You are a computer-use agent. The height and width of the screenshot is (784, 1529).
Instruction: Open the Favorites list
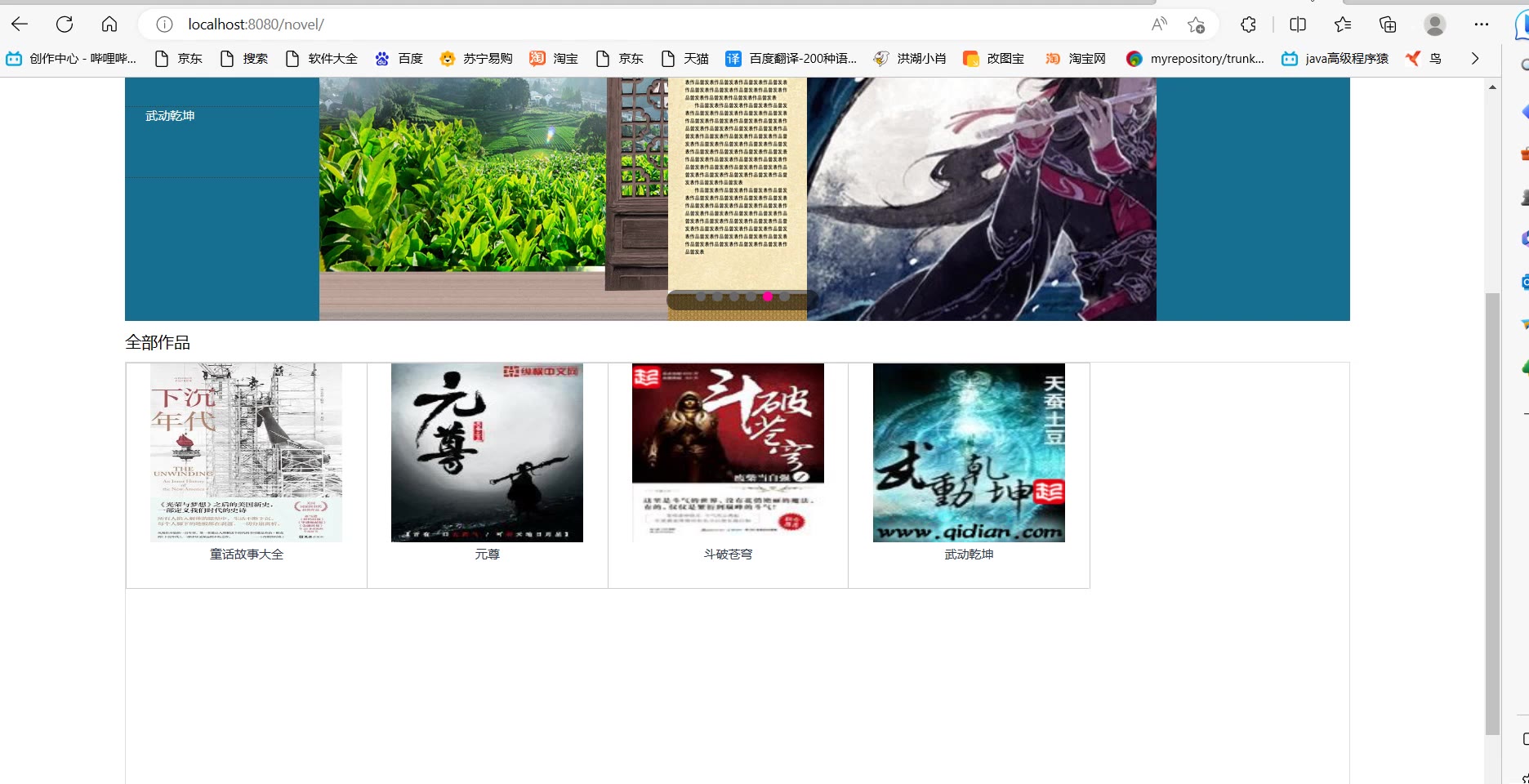click(1343, 24)
